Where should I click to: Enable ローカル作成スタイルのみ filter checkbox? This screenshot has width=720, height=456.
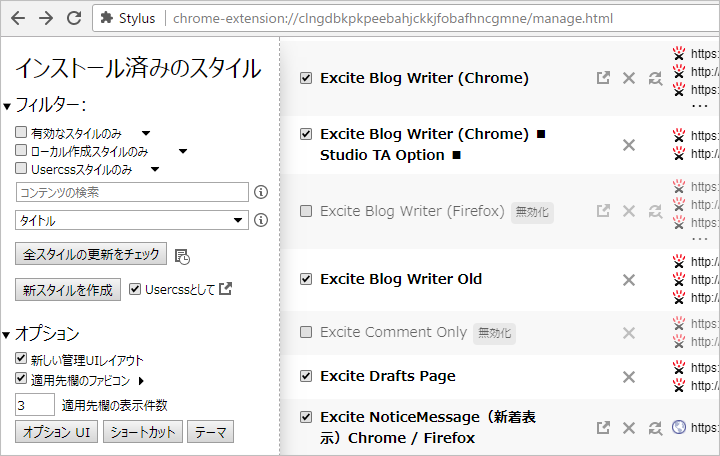click(x=21, y=150)
